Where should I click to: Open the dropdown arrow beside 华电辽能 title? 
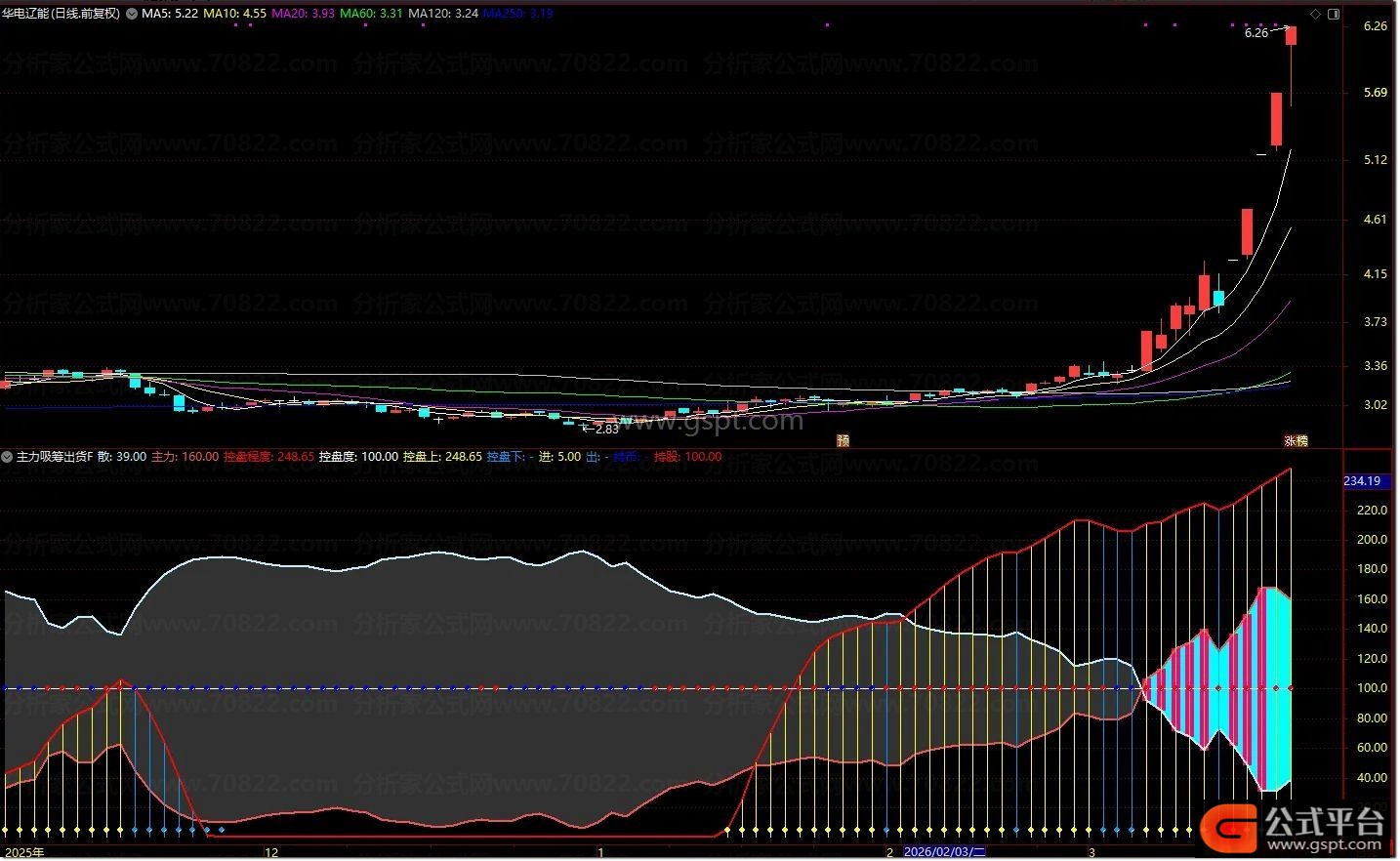(132, 14)
